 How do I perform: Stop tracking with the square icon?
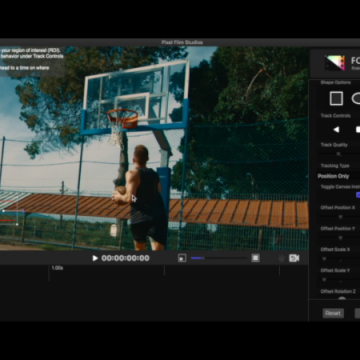(x=358, y=130)
